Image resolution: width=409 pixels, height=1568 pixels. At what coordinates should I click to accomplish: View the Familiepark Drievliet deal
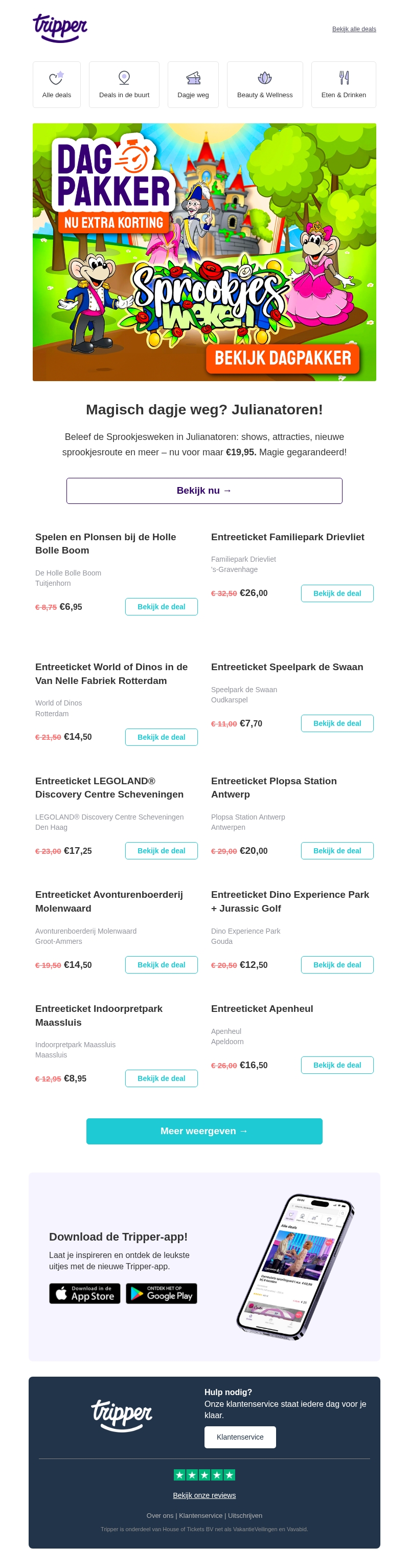336,593
